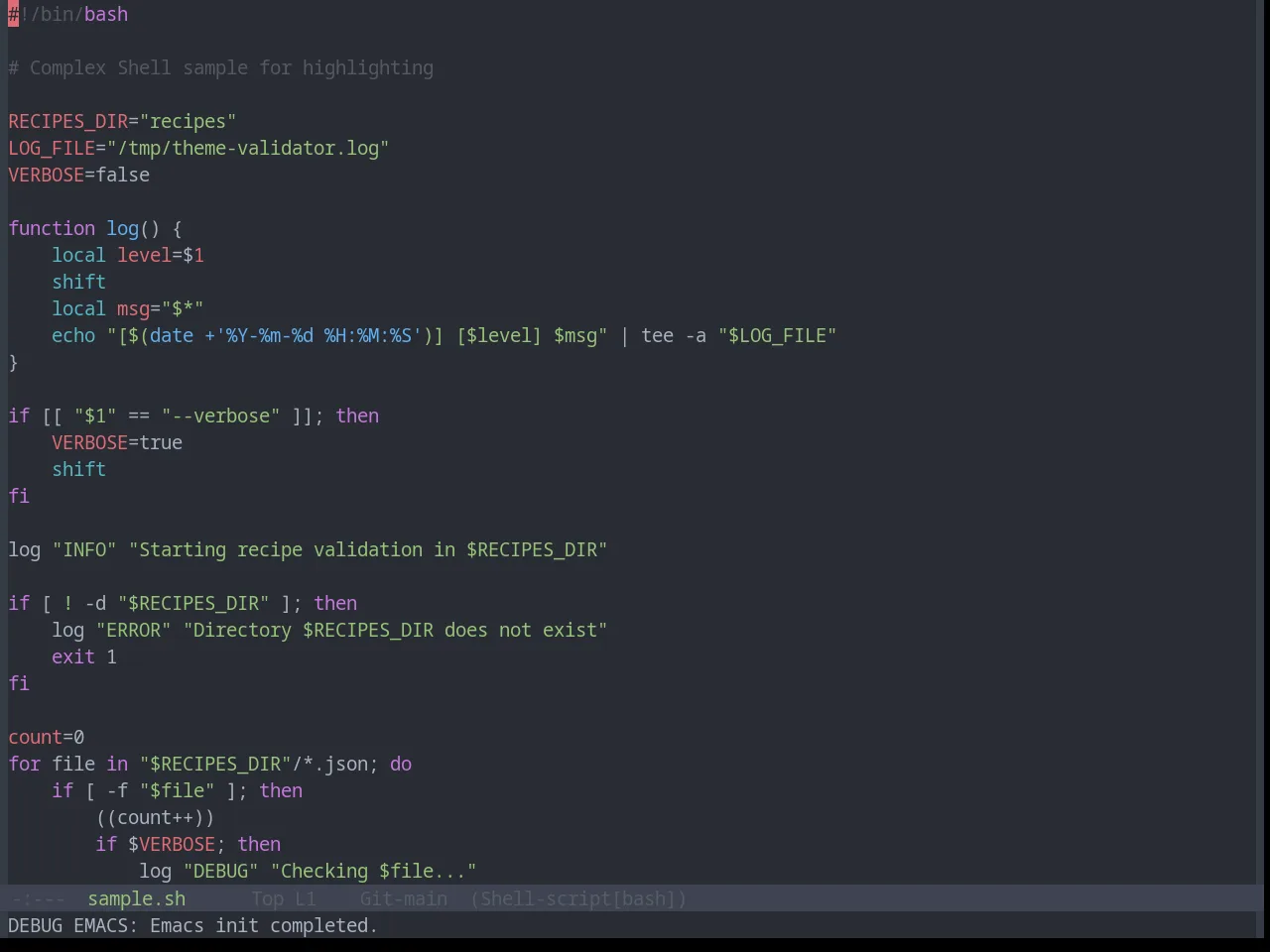Click the date format '%Y-%m-%d %H:%M:%S'
1270x952 pixels.
point(318,335)
